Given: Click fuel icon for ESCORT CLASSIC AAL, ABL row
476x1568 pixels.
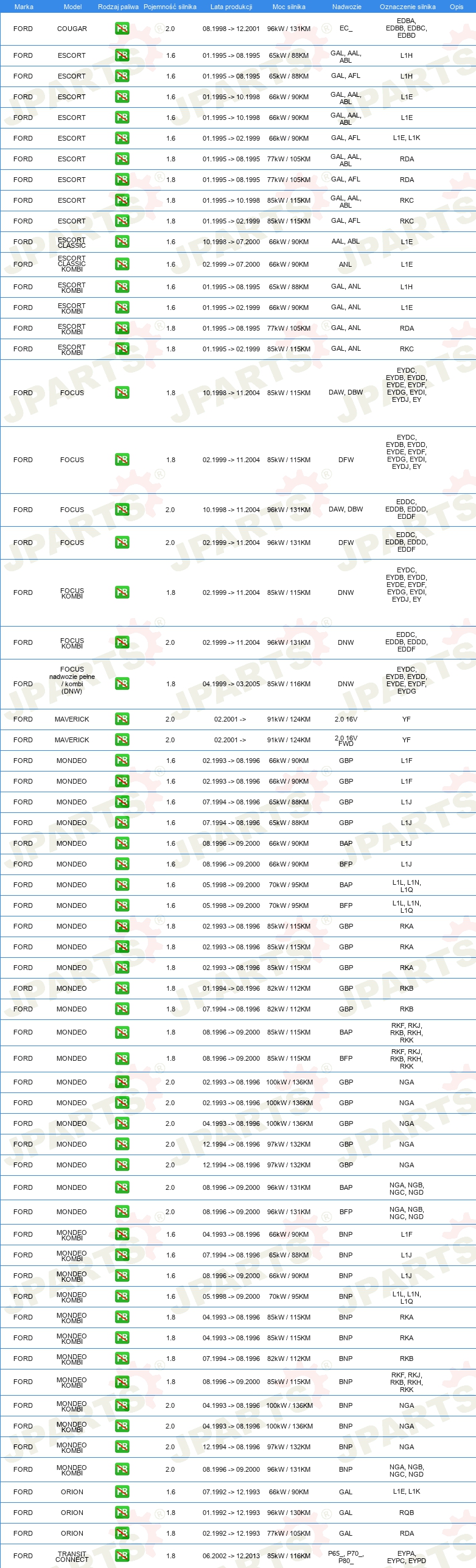Looking at the screenshot, I should pyautogui.click(x=122, y=242).
